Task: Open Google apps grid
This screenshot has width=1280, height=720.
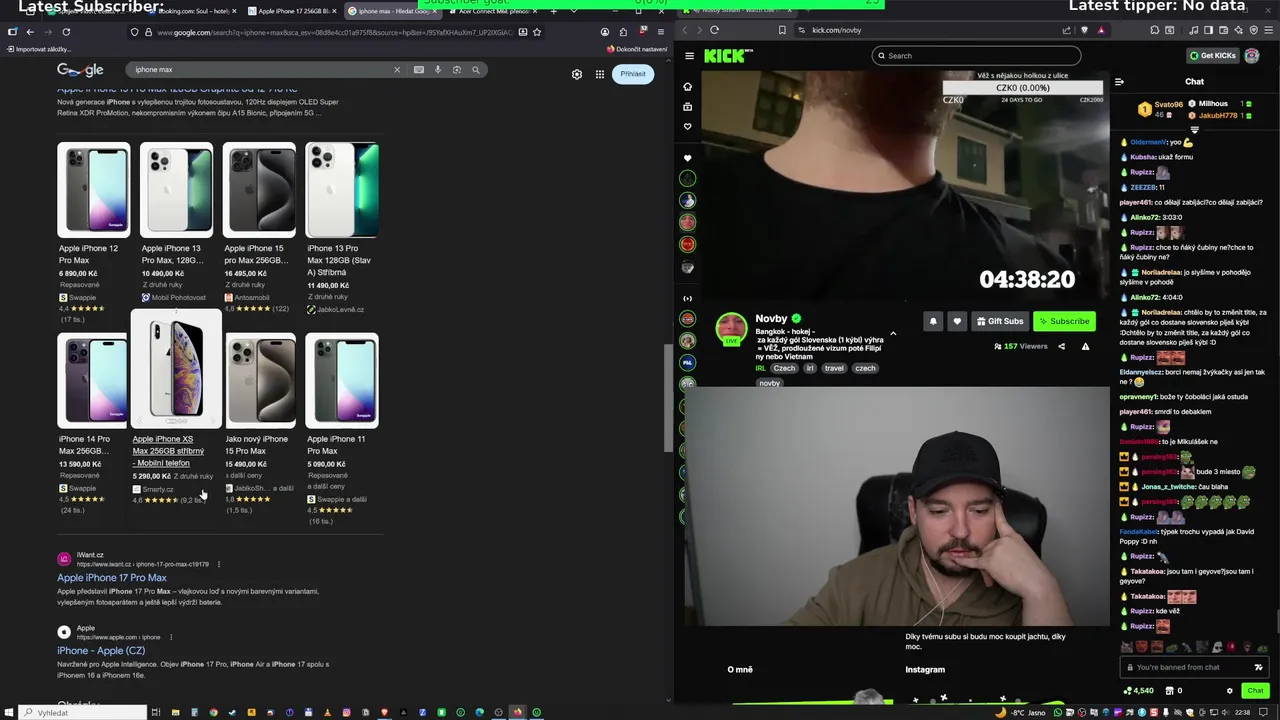Action: 600,74
